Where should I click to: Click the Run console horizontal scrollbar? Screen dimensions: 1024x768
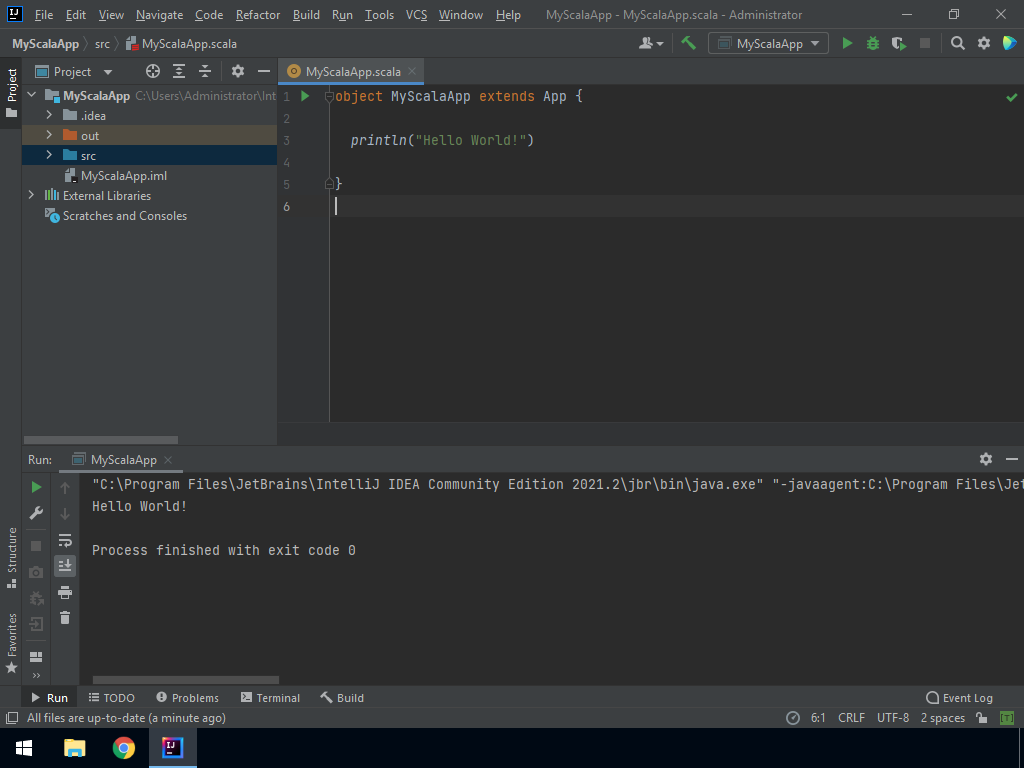click(185, 680)
